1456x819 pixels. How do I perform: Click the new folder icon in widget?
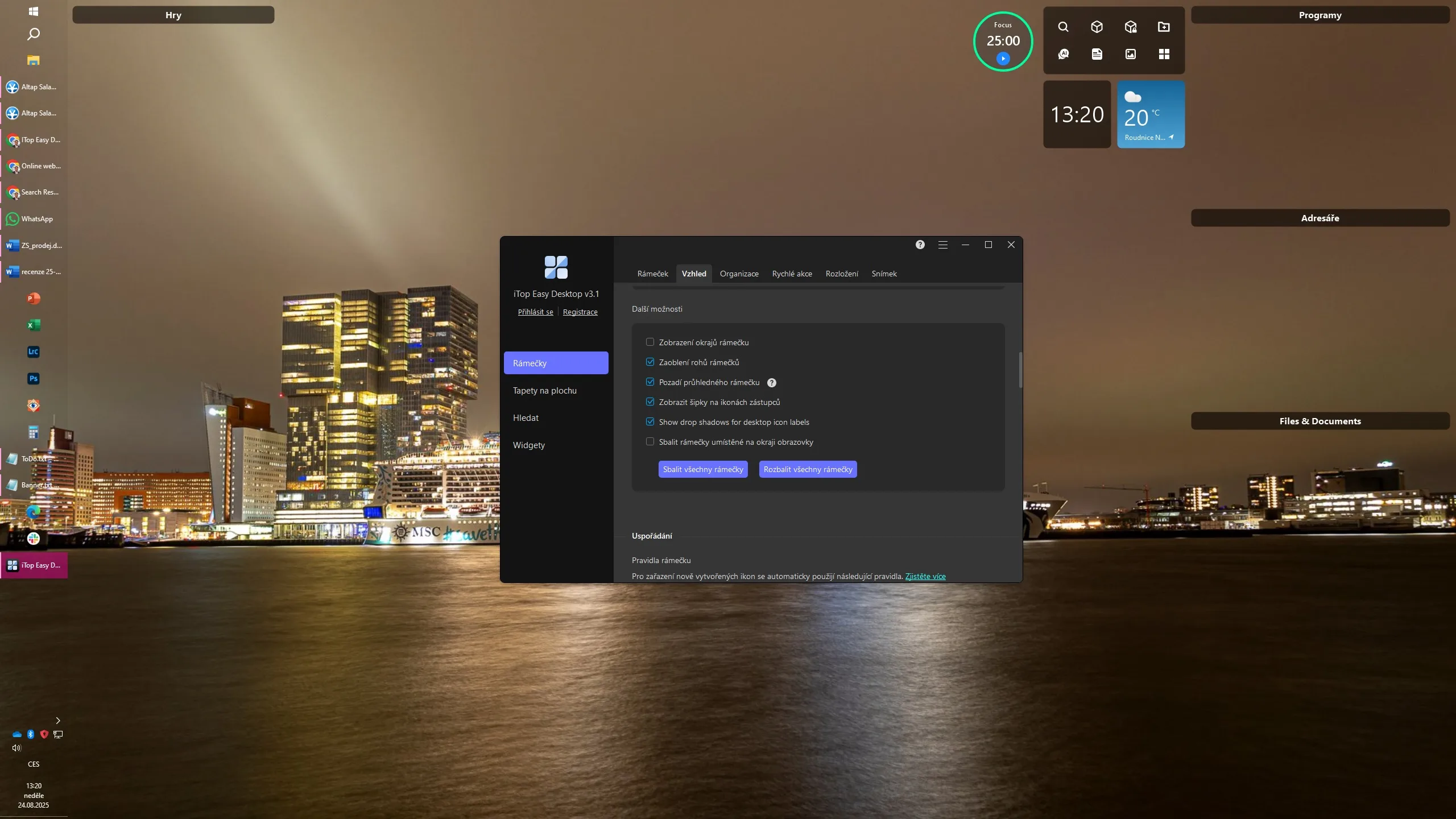(x=1164, y=27)
